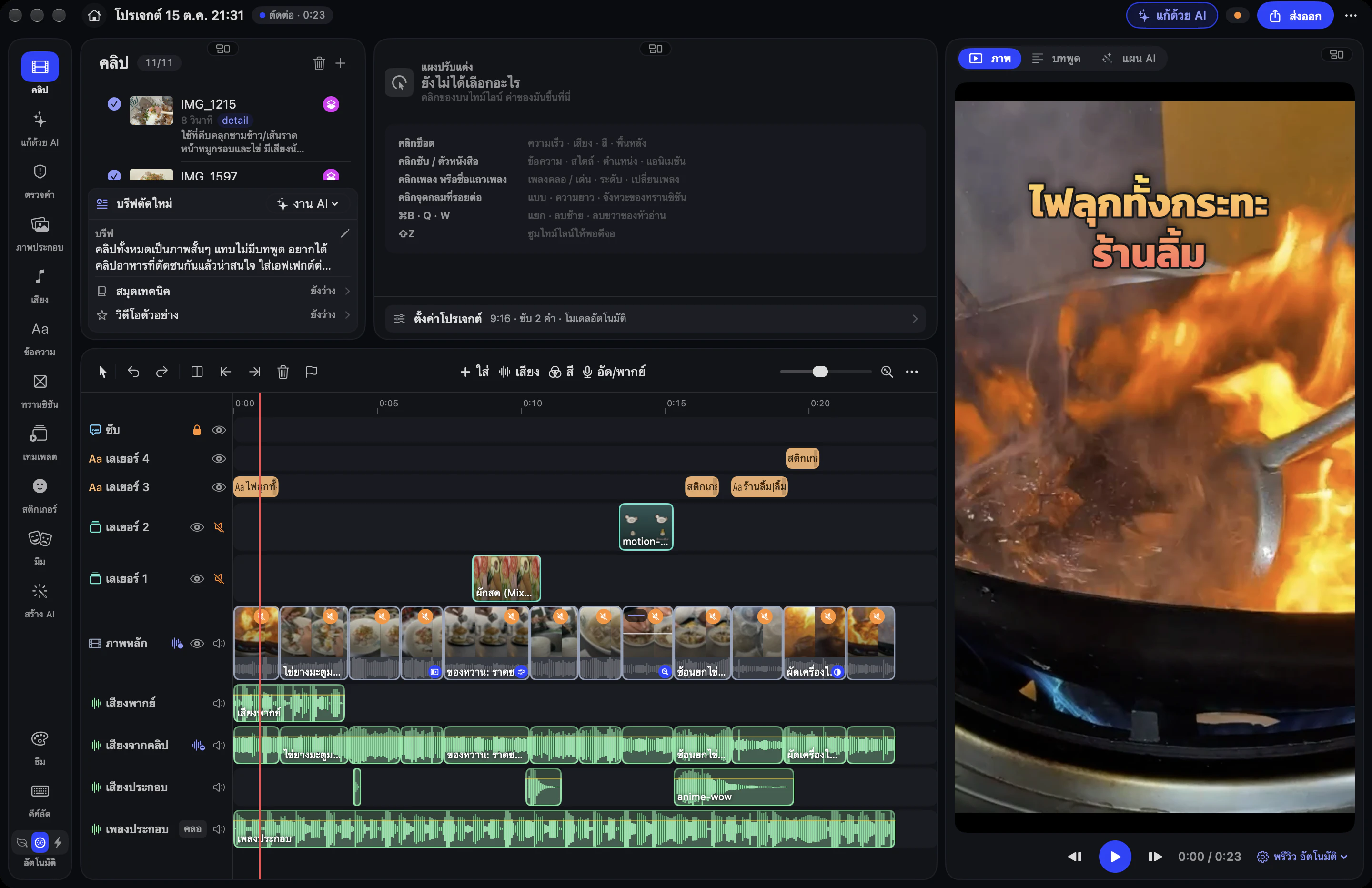
Task: Switch to the บทพูด tab
Action: tap(1057, 58)
